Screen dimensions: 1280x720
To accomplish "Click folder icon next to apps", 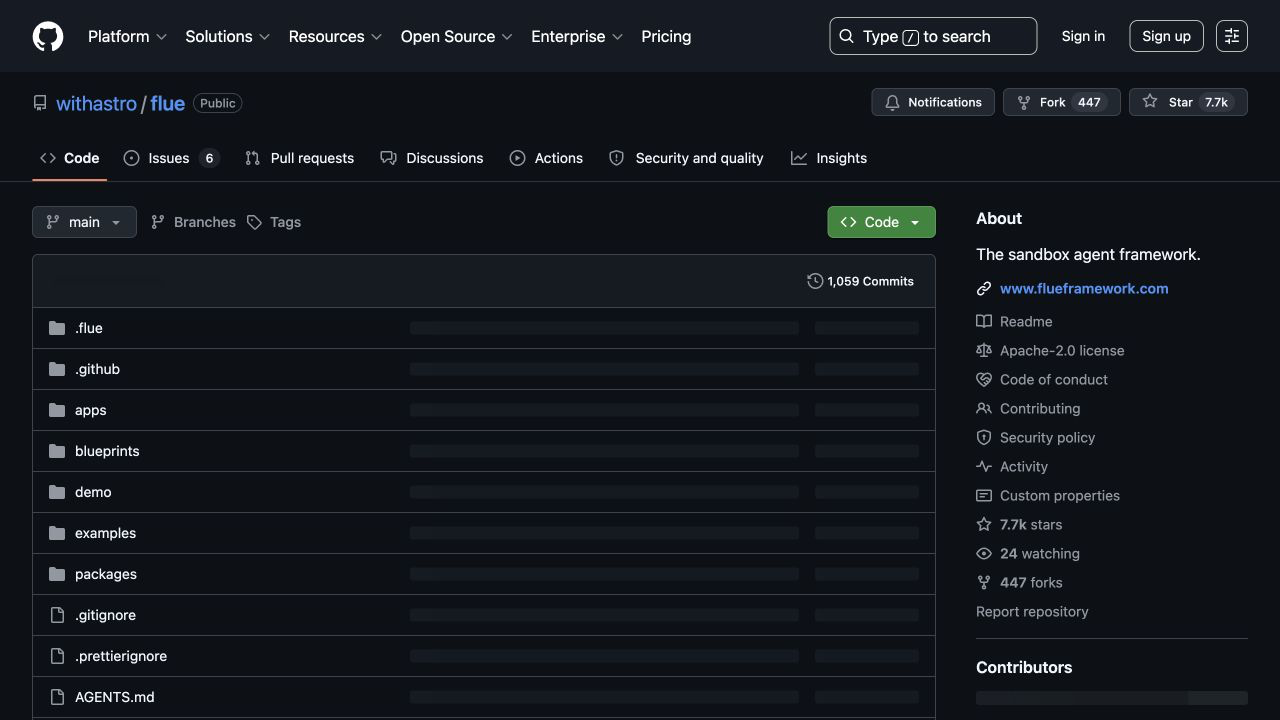I will (57, 410).
